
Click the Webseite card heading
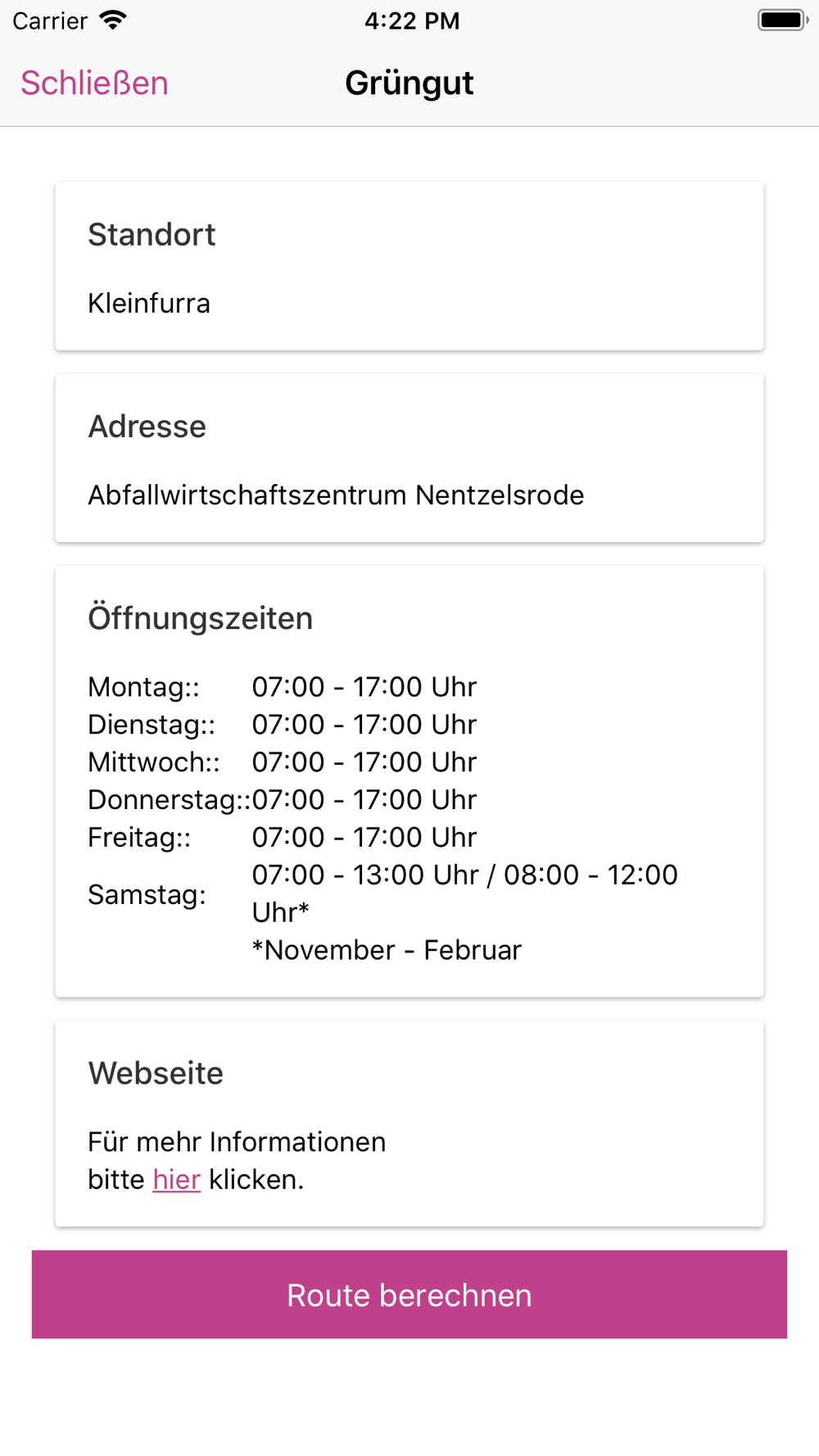156,1074
